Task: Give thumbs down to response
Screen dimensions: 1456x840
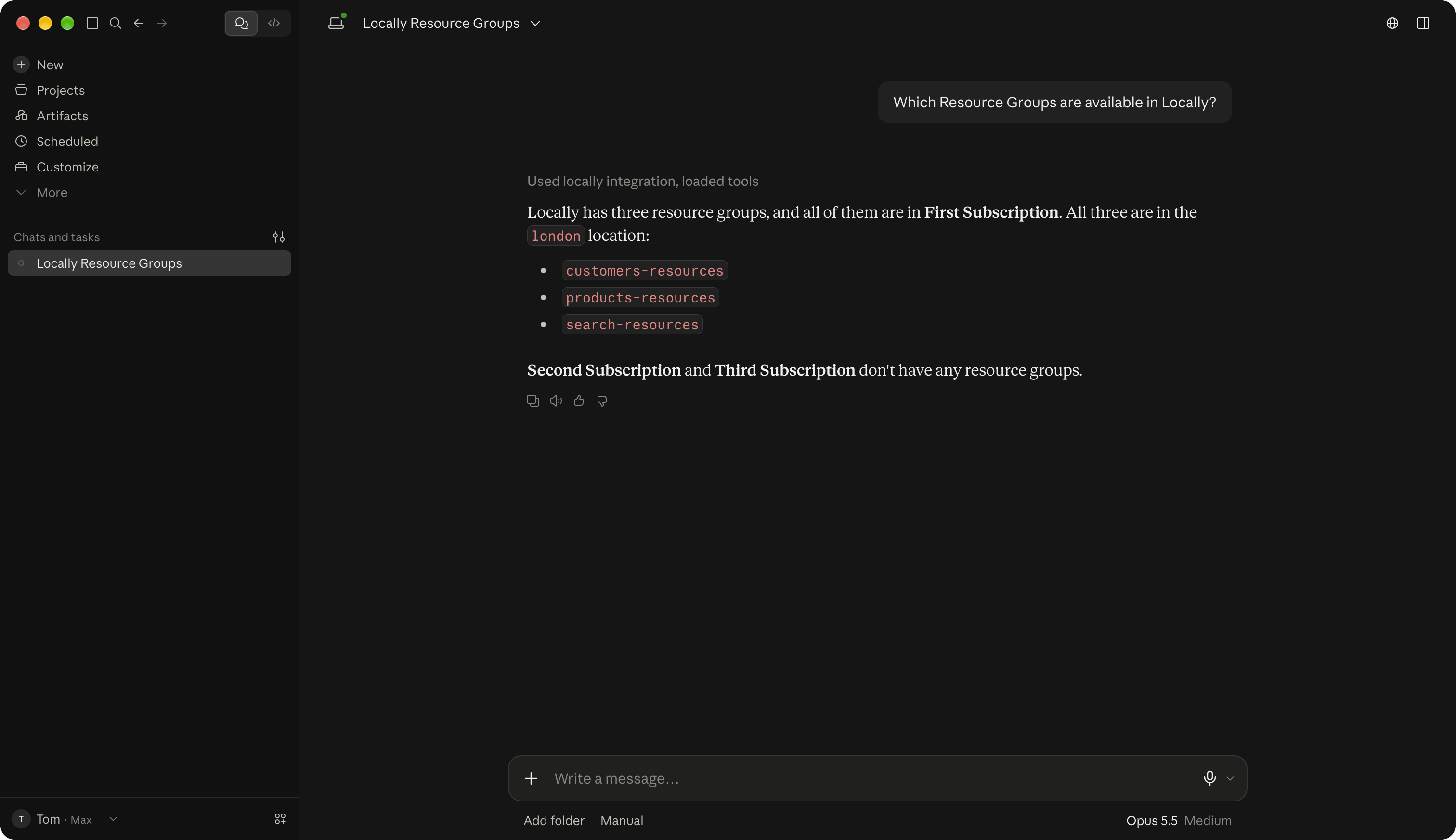Action: [x=602, y=400]
